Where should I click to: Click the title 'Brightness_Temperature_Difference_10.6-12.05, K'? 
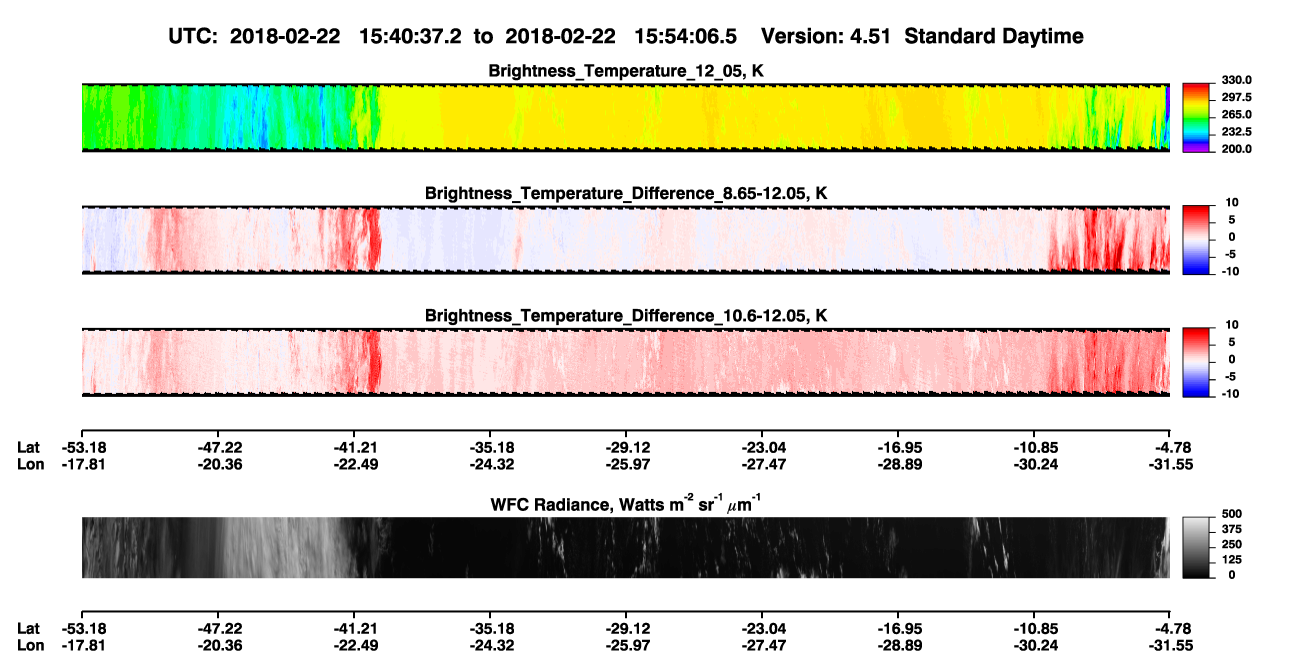(x=626, y=316)
